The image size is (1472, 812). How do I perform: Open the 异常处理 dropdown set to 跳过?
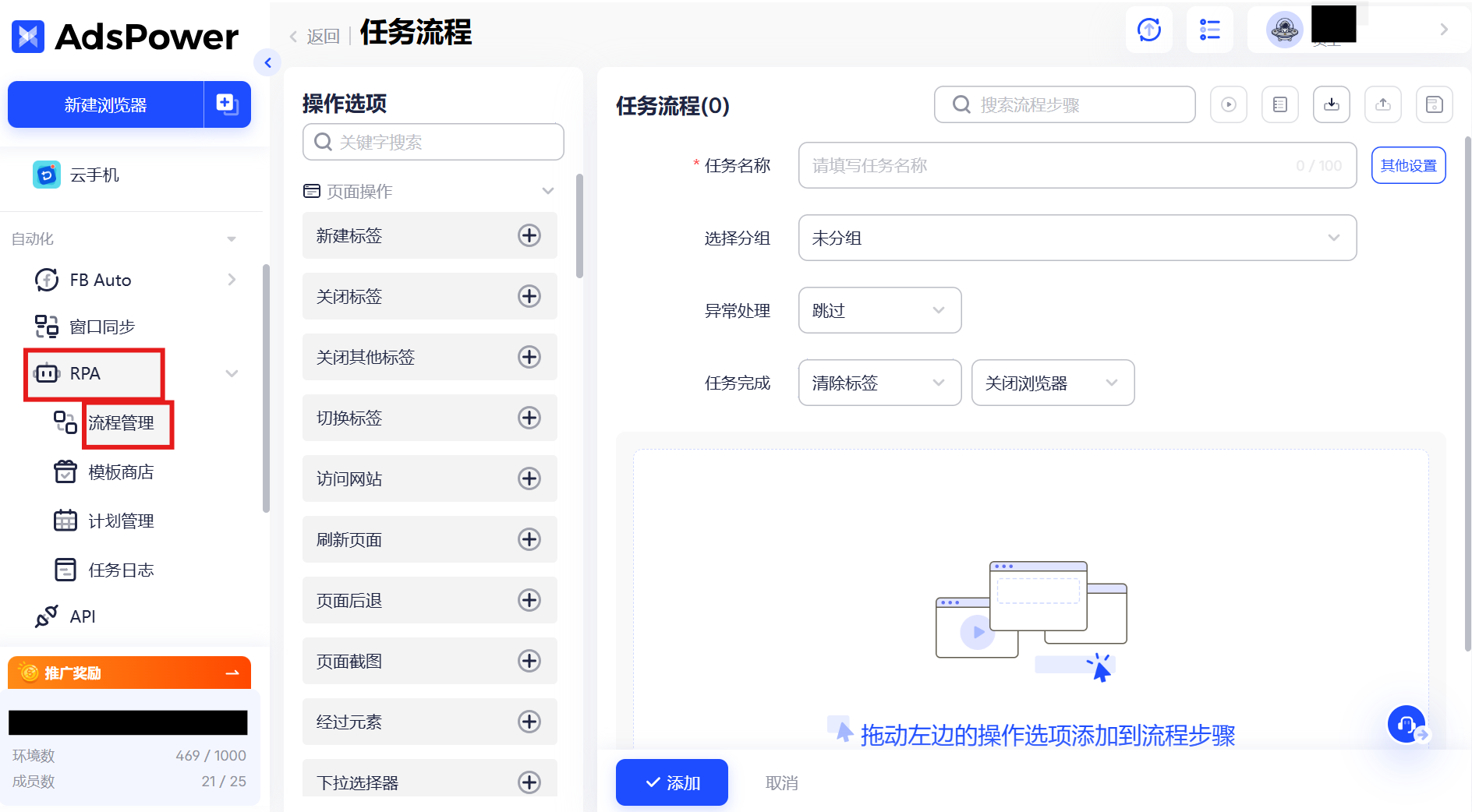point(879,310)
